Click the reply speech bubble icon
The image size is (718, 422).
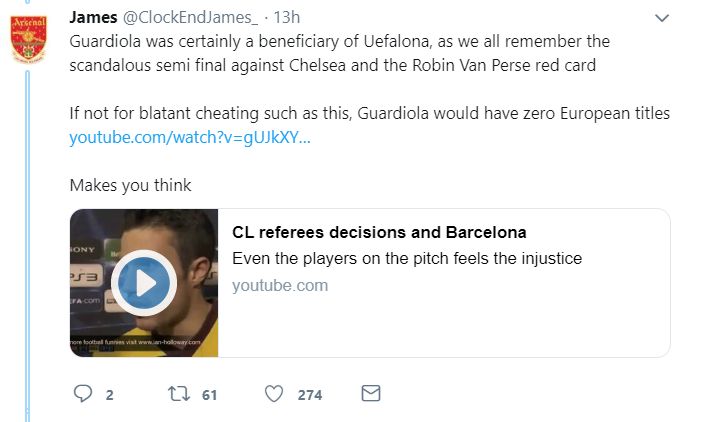click(x=83, y=394)
